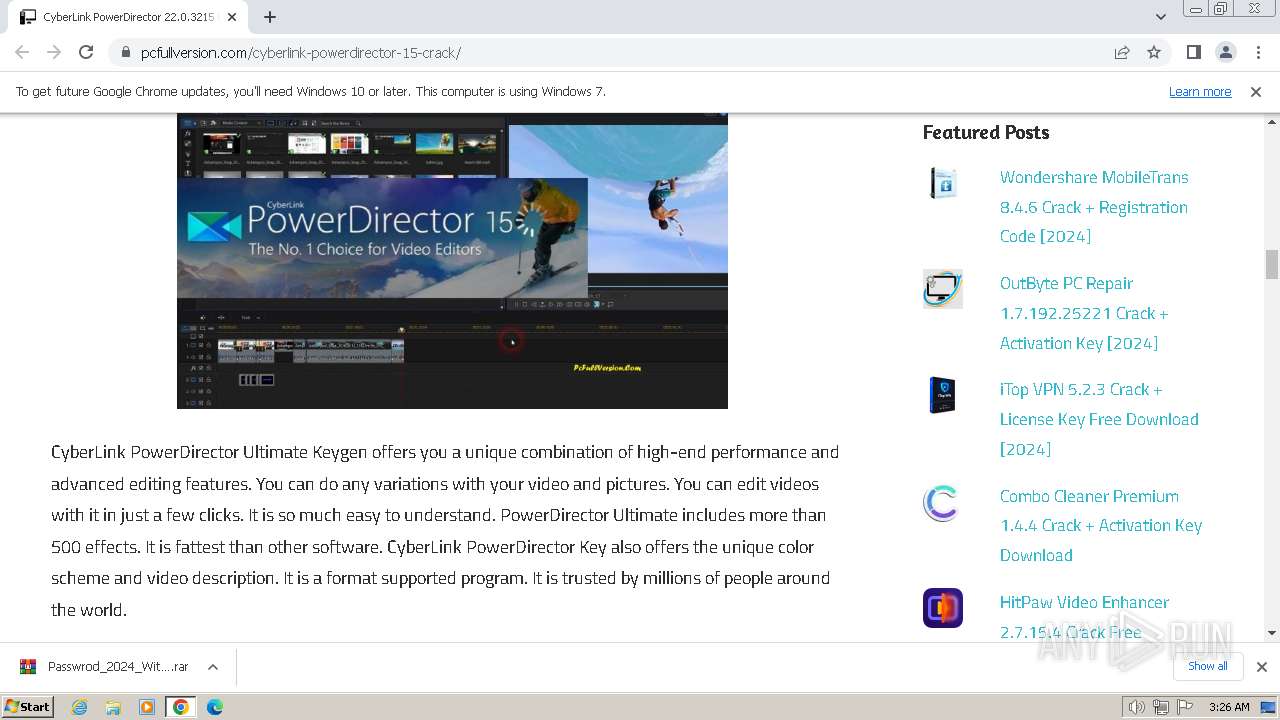The image size is (1280, 720).
Task: Reload the current page
Action: 86,52
